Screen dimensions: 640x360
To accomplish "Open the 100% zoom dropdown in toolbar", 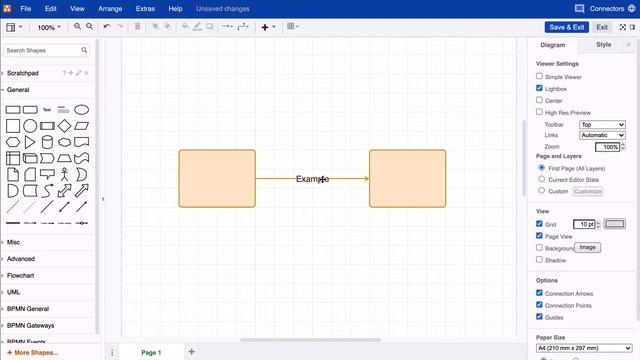I will pos(49,27).
